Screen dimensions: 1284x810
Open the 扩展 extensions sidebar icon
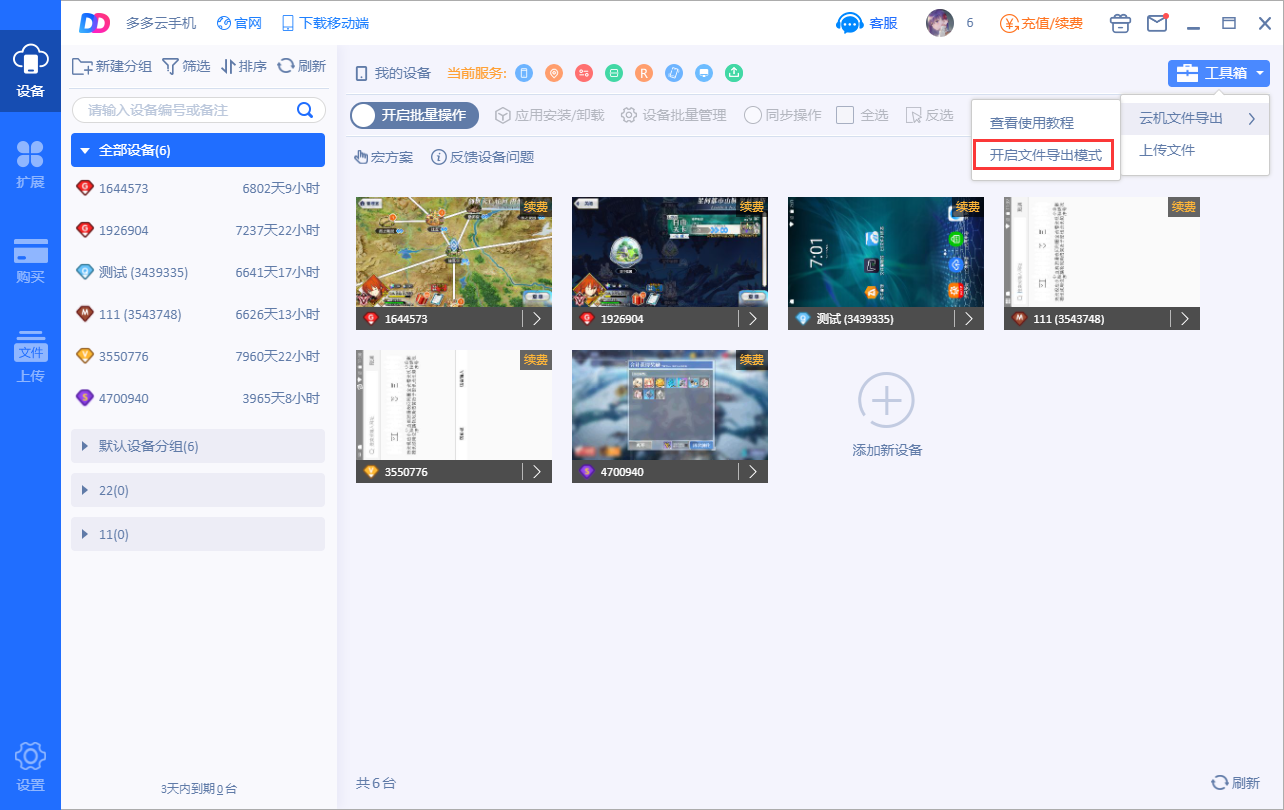pos(30,165)
